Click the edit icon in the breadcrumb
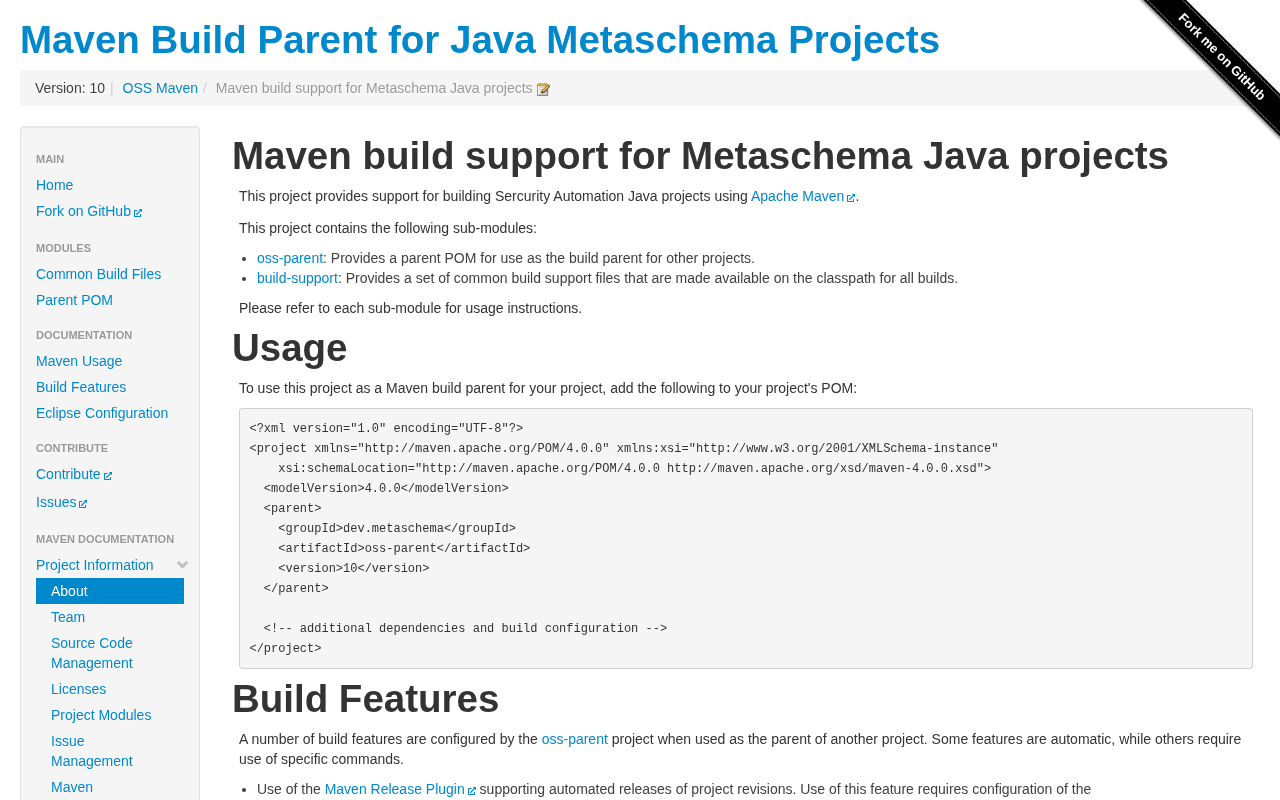Viewport: 1280px width, 800px height. tap(543, 89)
